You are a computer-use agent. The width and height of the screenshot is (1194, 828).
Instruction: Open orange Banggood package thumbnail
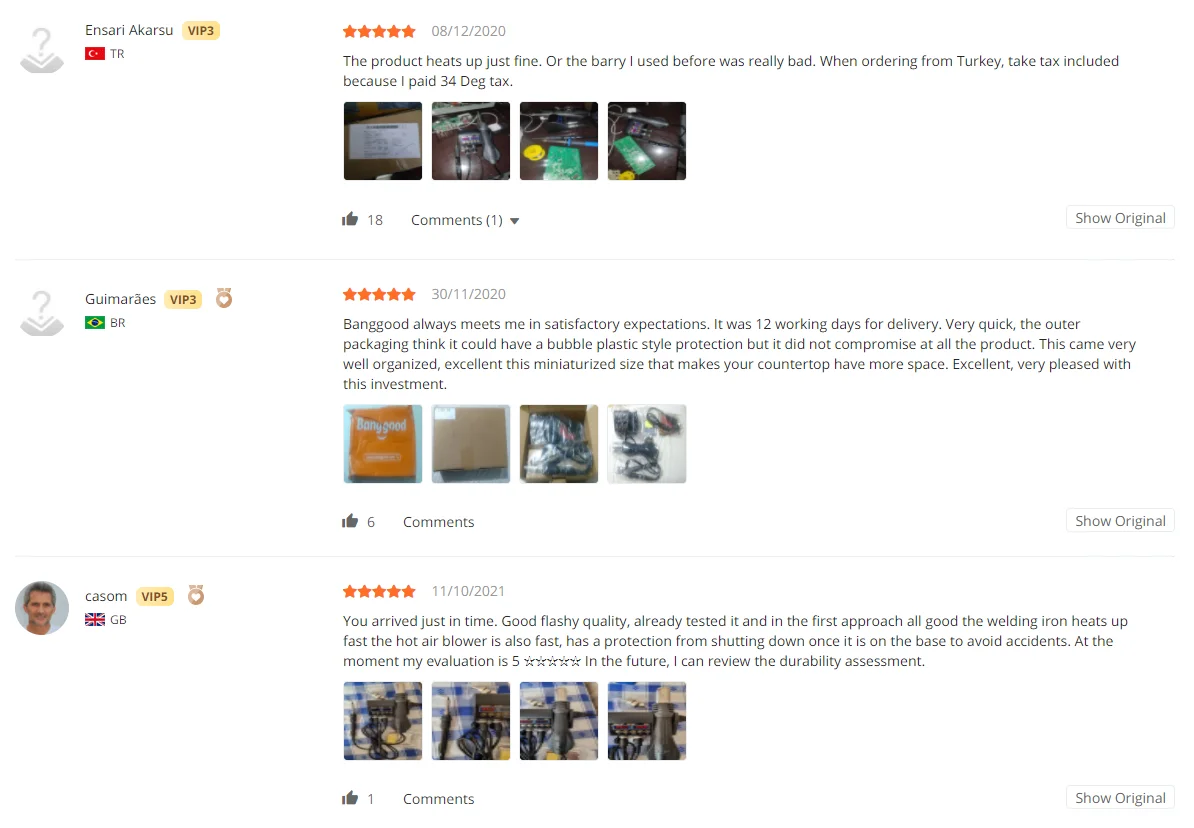pos(383,444)
